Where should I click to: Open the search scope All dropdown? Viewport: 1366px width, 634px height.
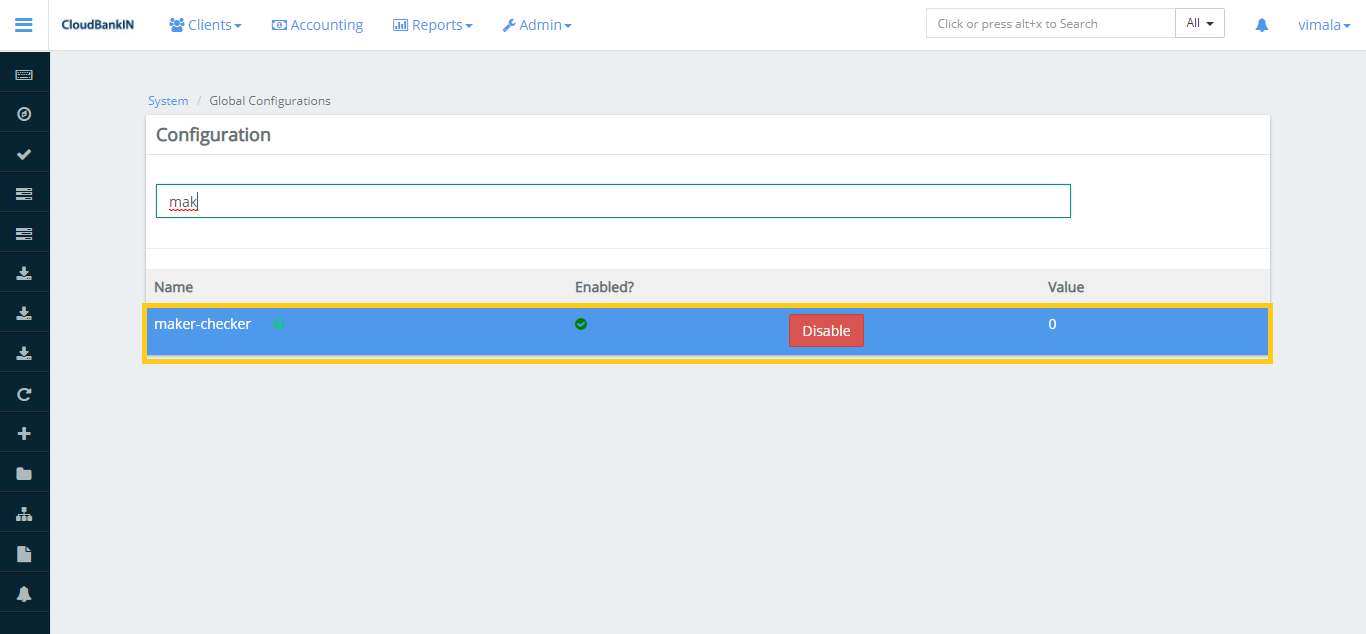(1199, 22)
